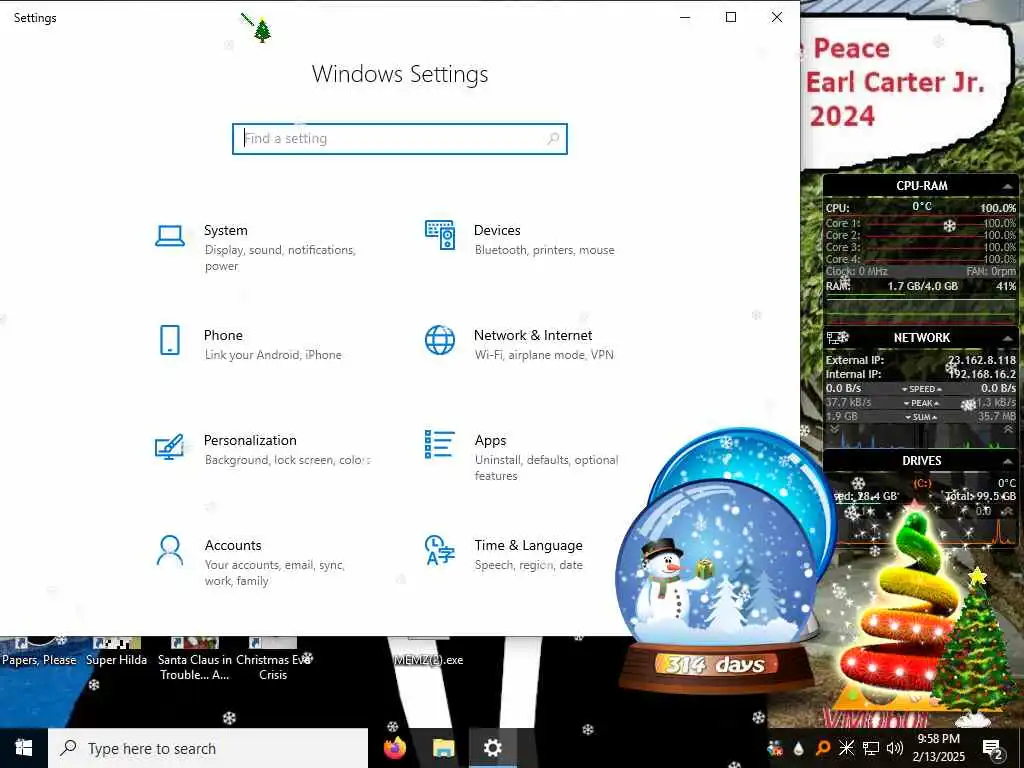Image resolution: width=1024 pixels, height=768 pixels.
Task: Click the orange magnifier tray icon
Action: (823, 748)
